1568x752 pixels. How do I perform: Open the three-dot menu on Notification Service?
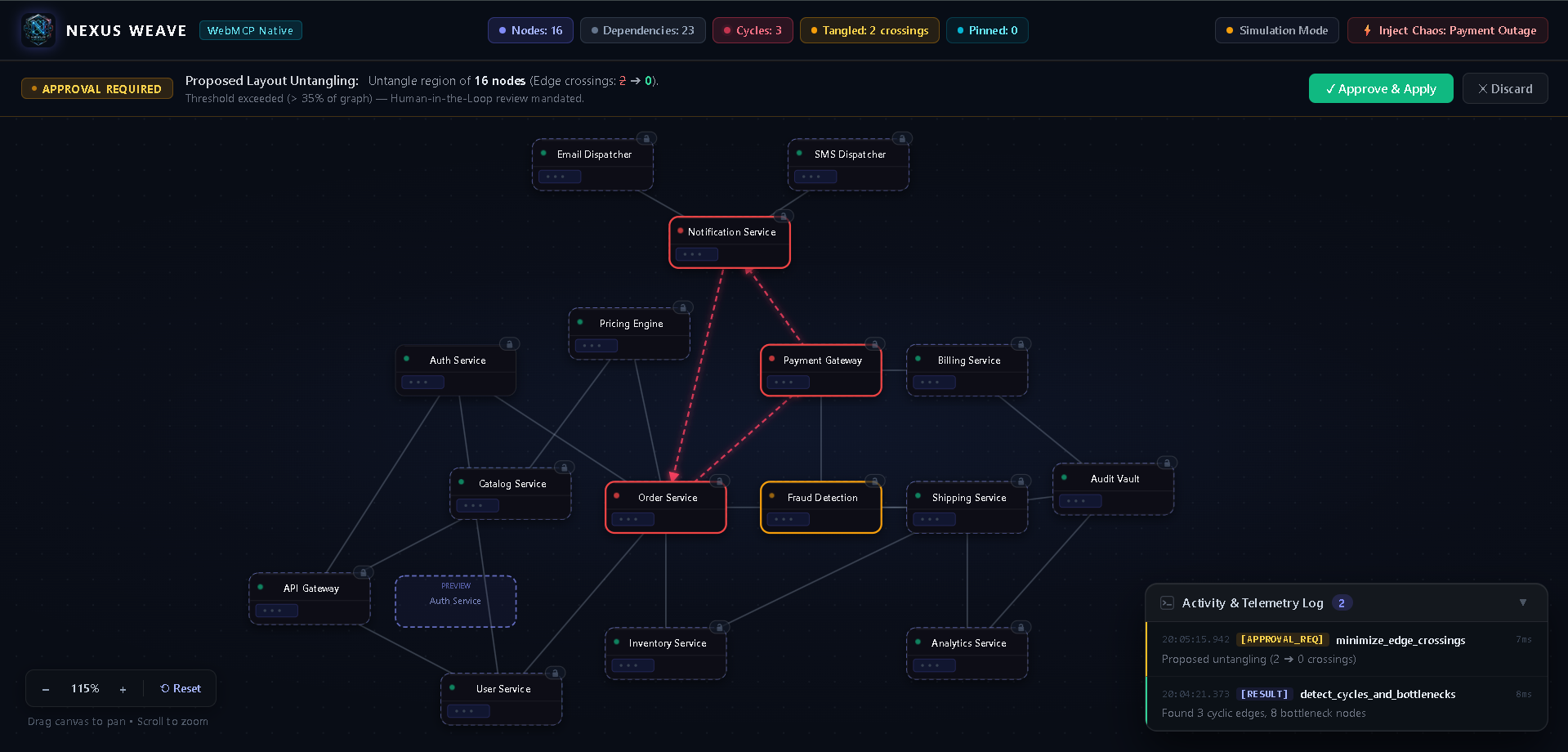tap(696, 254)
